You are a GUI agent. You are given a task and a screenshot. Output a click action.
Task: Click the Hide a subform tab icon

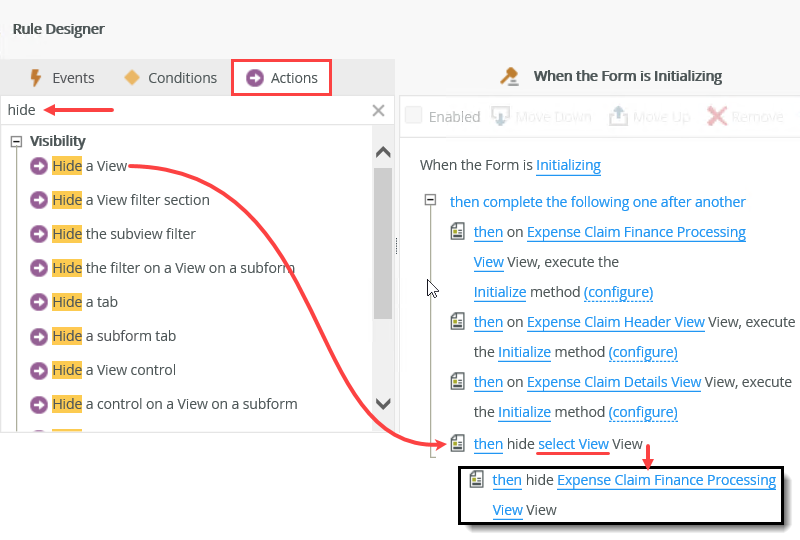tap(40, 336)
